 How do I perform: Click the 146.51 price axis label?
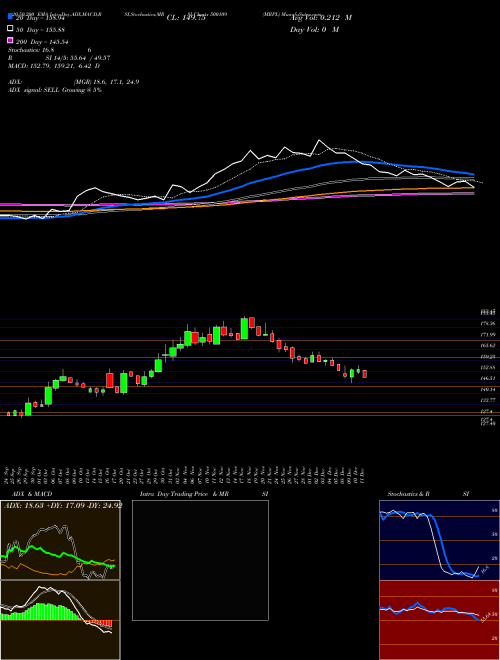point(487,378)
